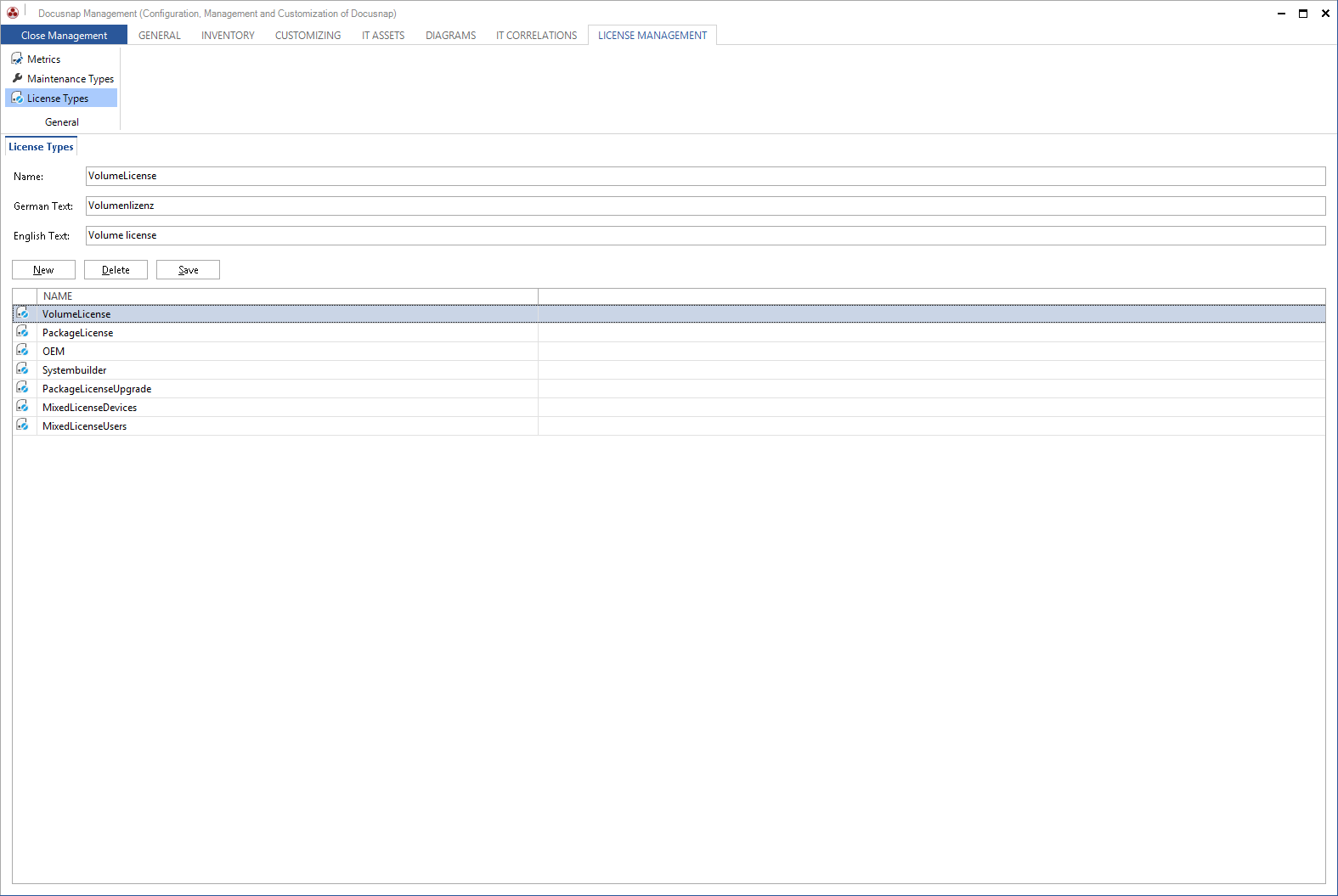Click into the Name input field
Screen dimensions: 1338x896
pos(705,176)
